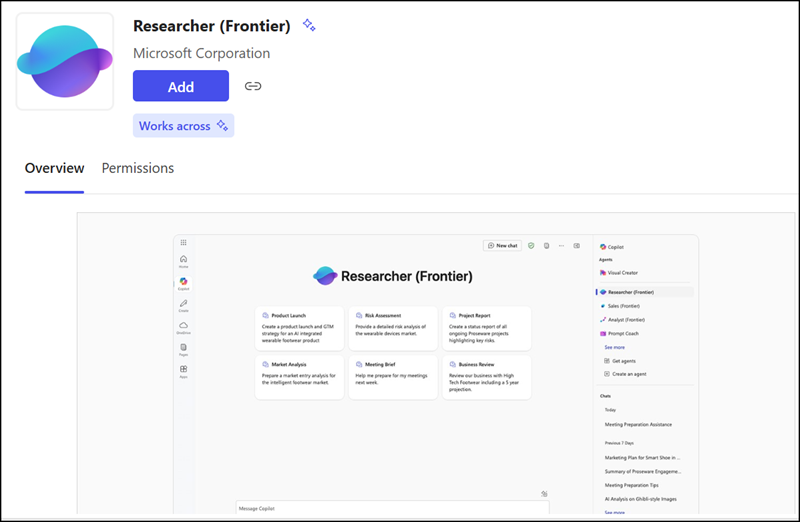Click the Apps sidebar icon
The height and width of the screenshot is (522, 800).
183,371
